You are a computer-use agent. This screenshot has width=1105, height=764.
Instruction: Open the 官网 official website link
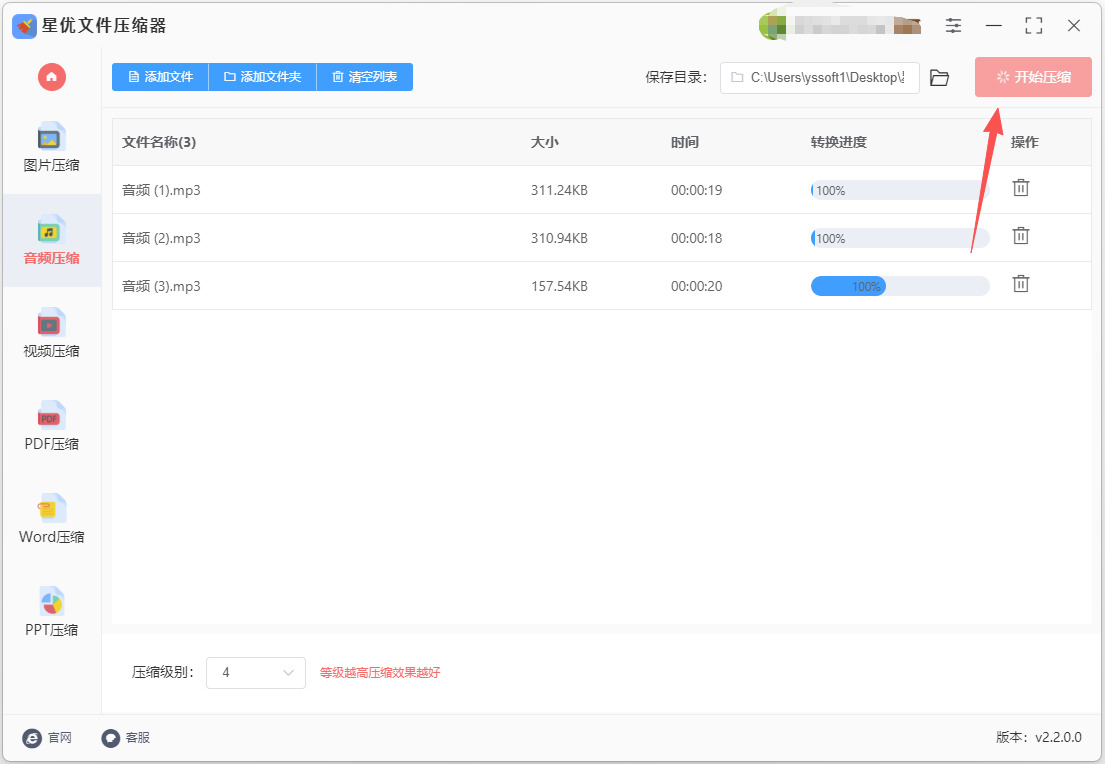[x=47, y=738]
